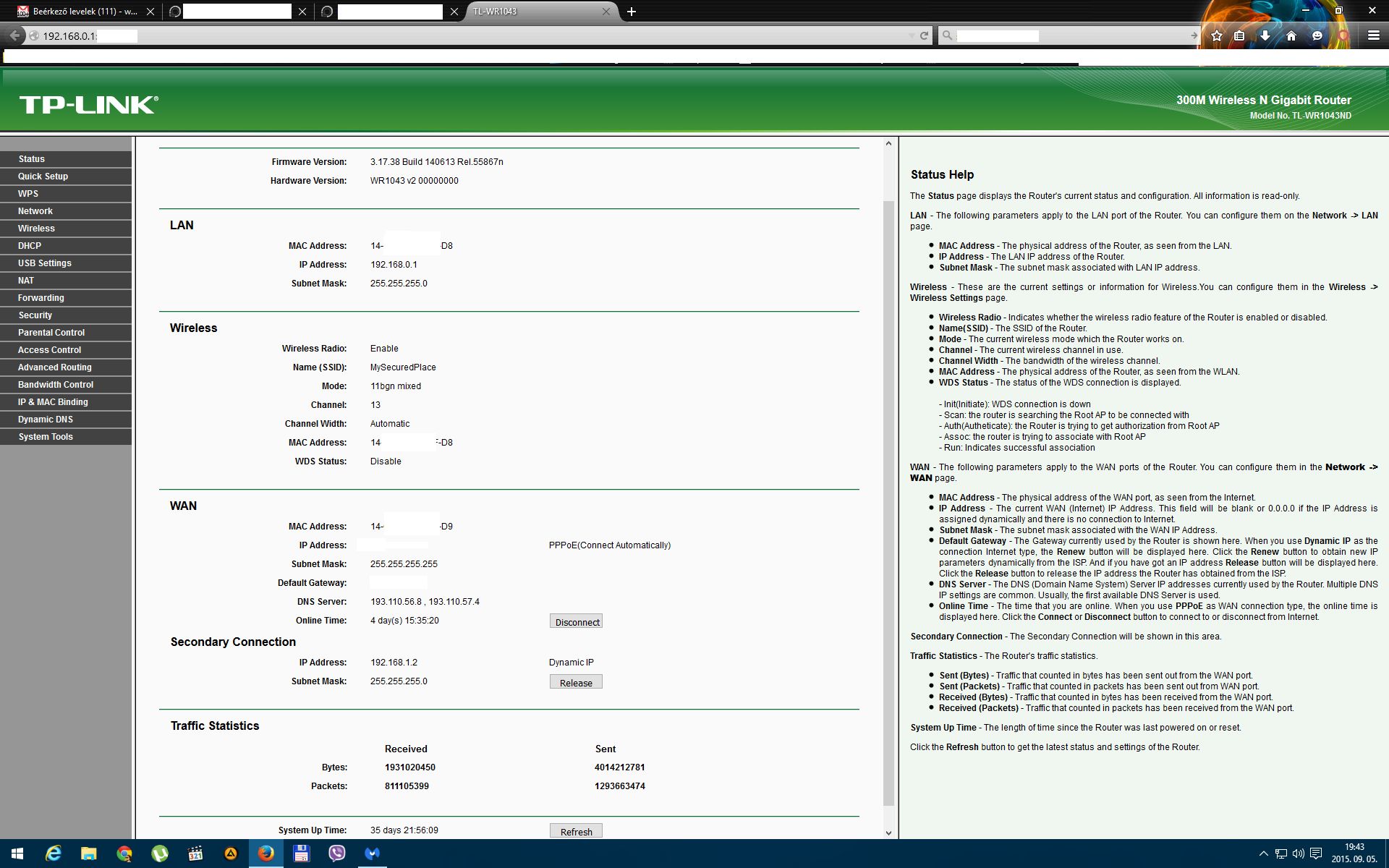Open System Tools in the sidebar

tap(46, 437)
